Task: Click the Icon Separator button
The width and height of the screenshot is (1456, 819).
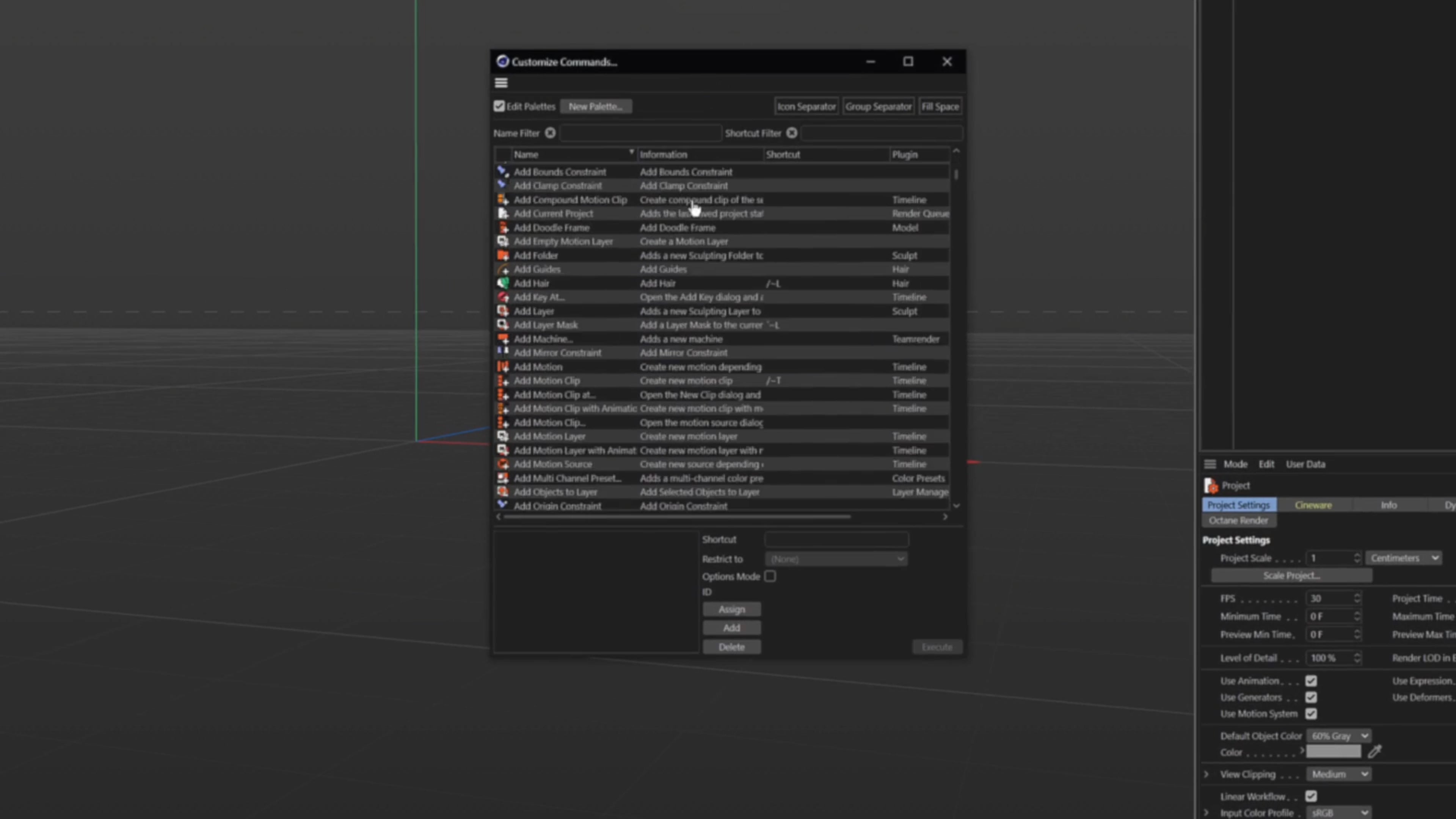Action: (806, 106)
